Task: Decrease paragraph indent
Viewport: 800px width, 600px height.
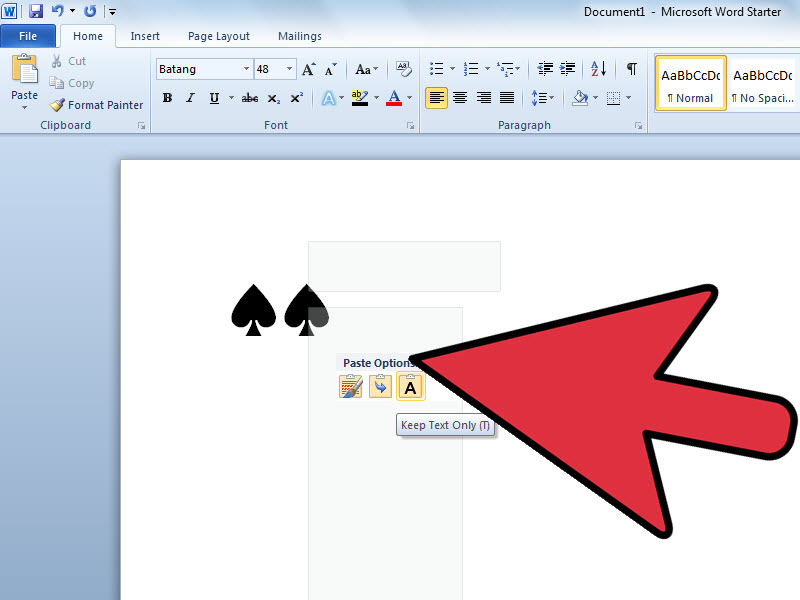Action: [x=545, y=69]
